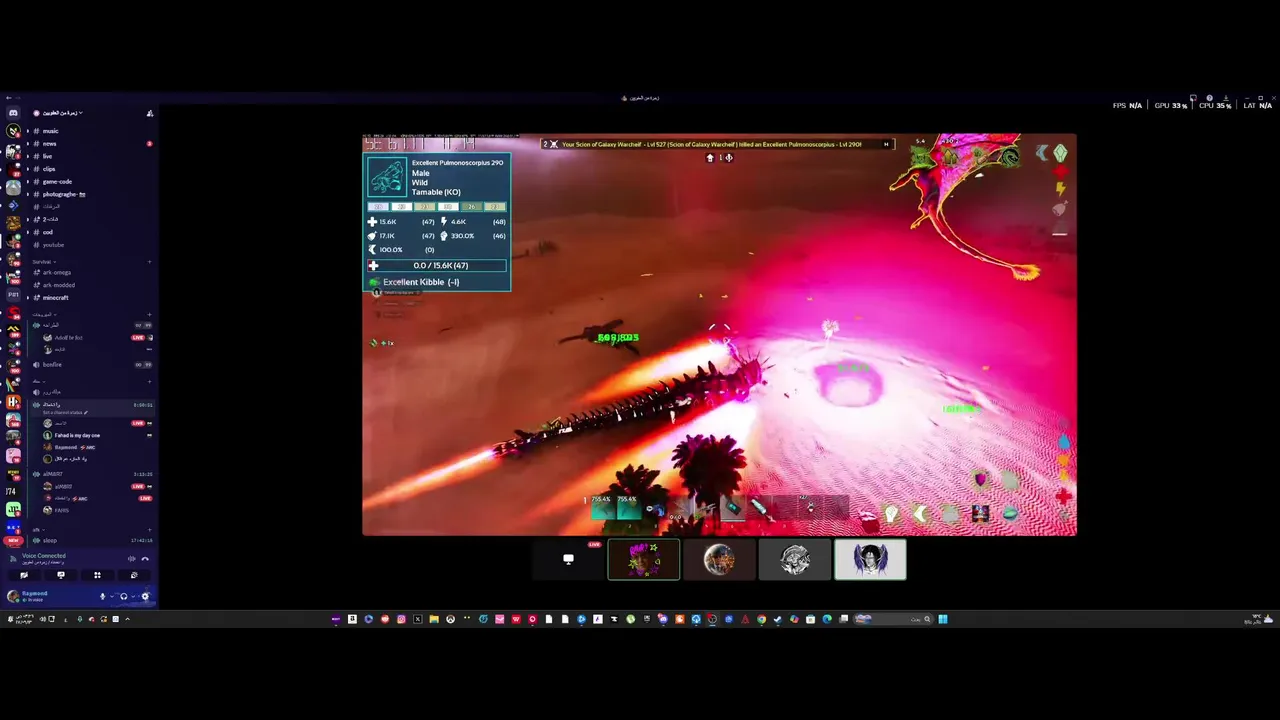1280x720 pixels.
Task: Open soundboard button in voice panel
Action: coord(134,575)
